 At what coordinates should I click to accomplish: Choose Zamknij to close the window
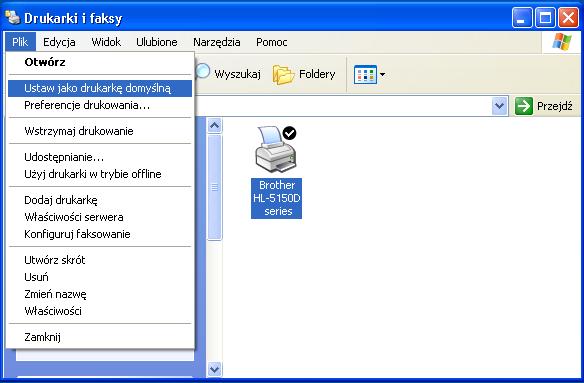coord(100,337)
